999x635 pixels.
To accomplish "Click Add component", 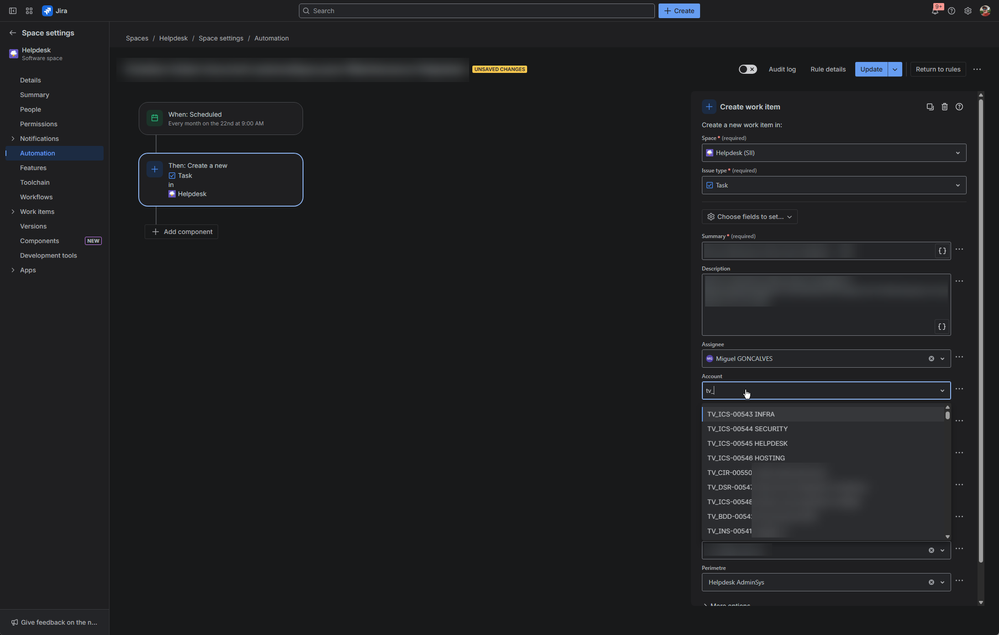I will click(182, 232).
